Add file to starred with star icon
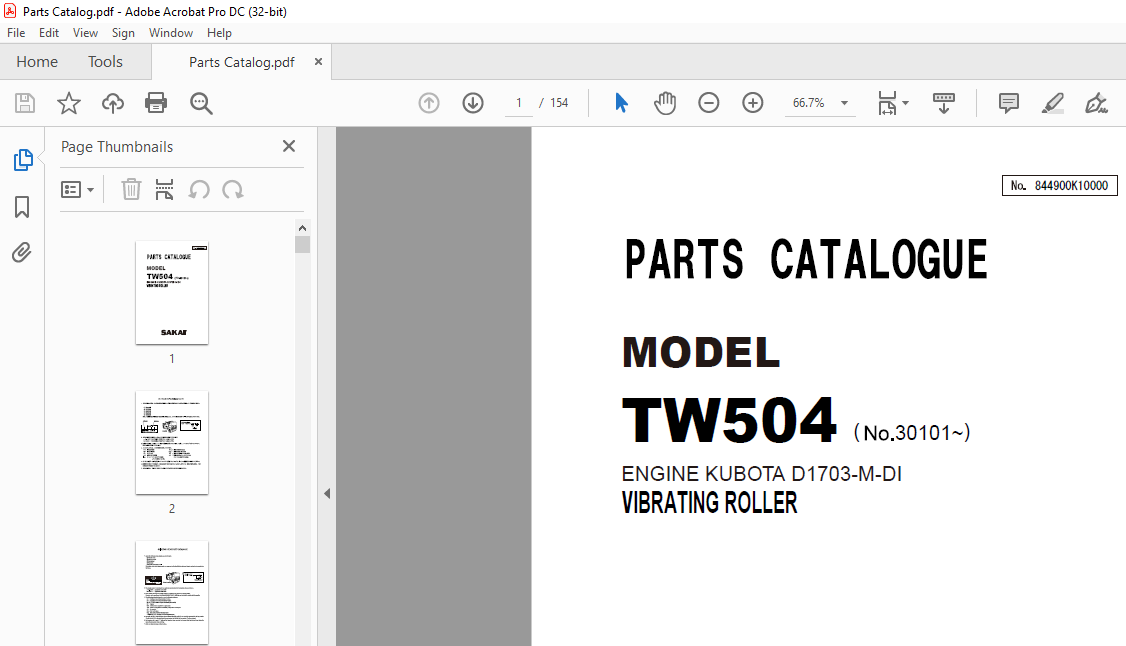 [69, 103]
